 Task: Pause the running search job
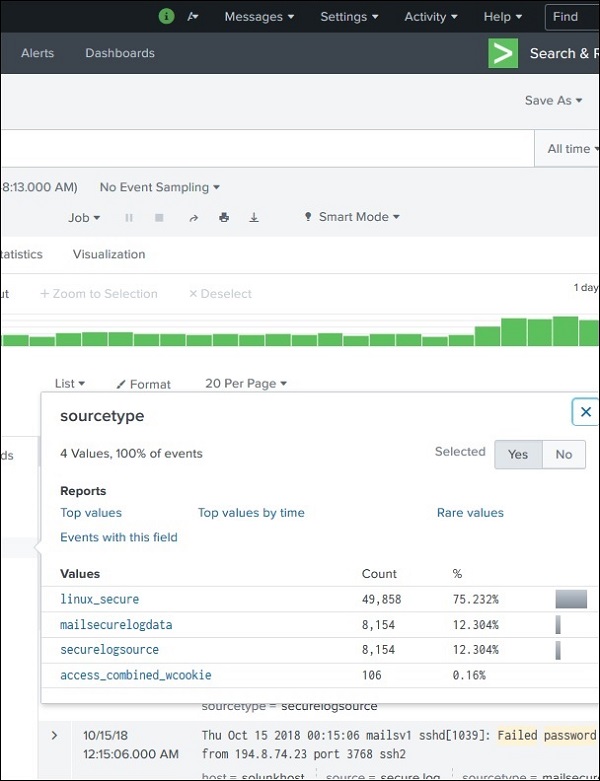[129, 217]
